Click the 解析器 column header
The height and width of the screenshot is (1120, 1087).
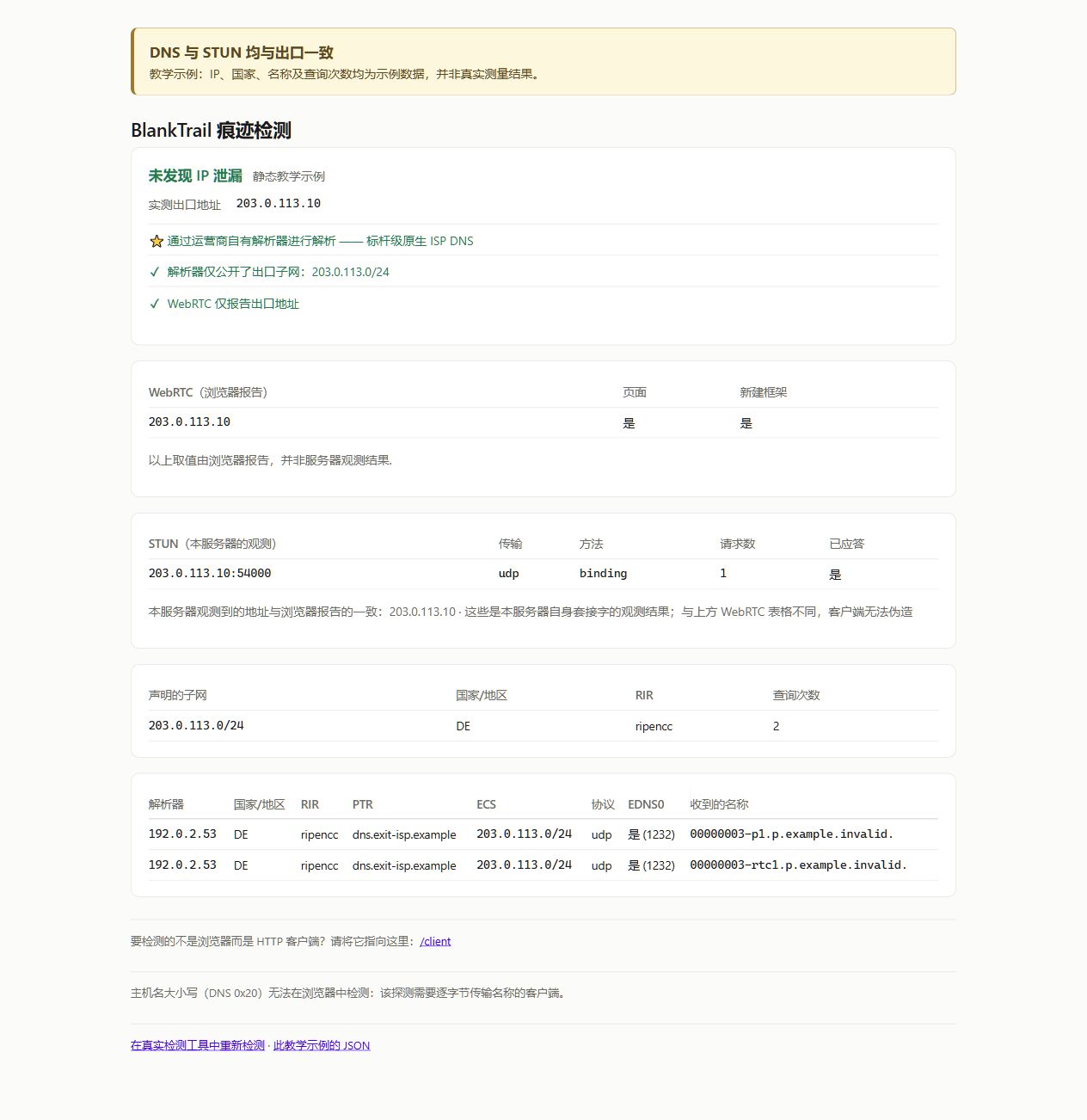(166, 804)
